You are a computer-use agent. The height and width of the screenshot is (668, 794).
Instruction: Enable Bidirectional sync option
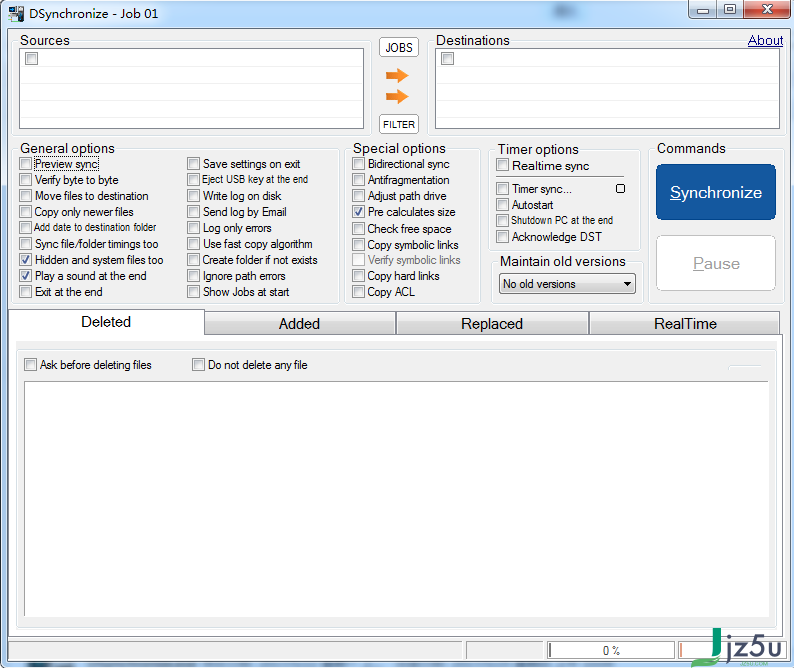(x=359, y=164)
